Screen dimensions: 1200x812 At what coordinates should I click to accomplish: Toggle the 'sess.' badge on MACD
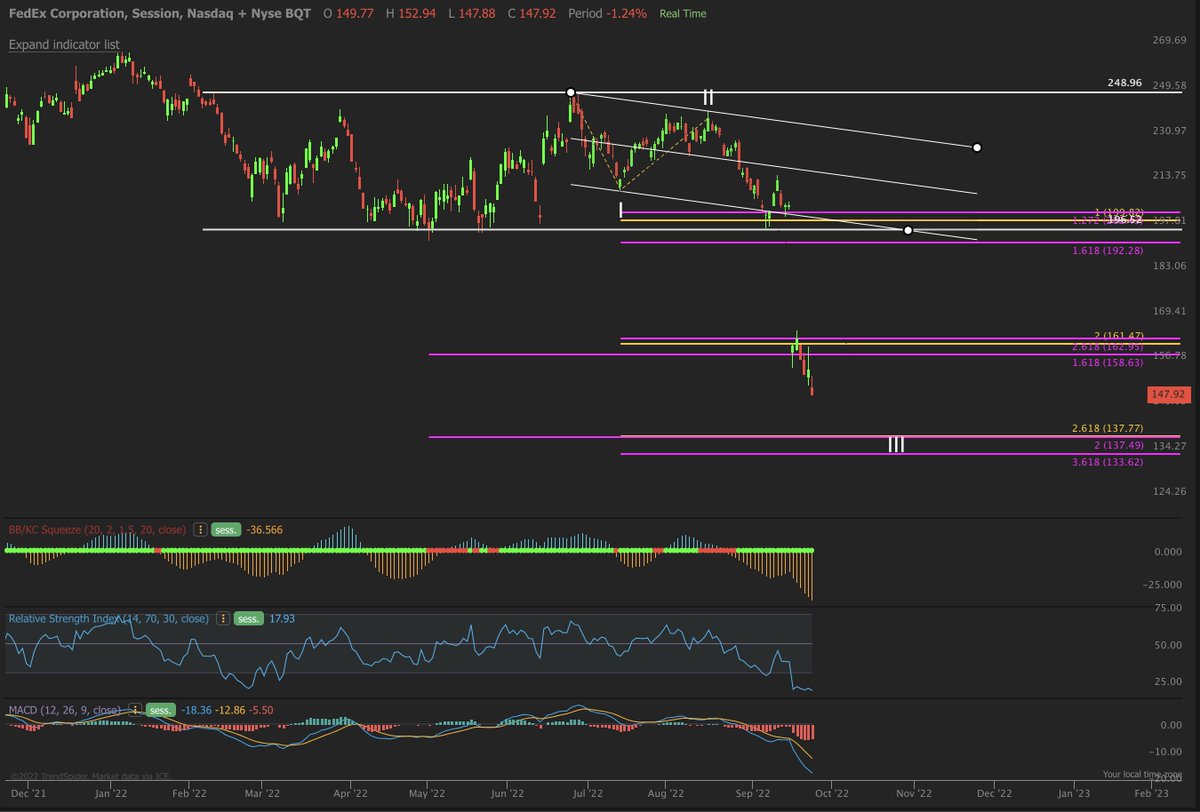tap(162, 710)
